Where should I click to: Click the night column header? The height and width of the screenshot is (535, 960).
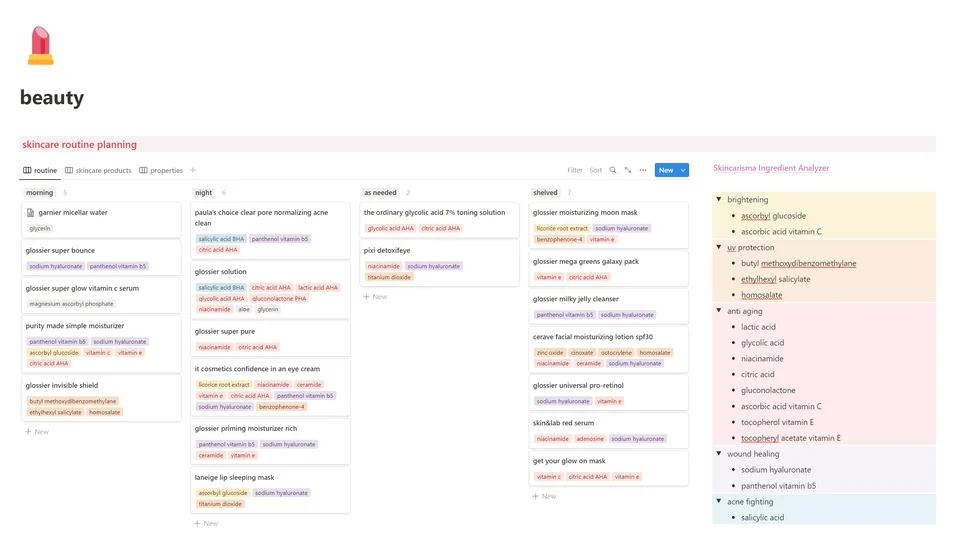(x=203, y=192)
